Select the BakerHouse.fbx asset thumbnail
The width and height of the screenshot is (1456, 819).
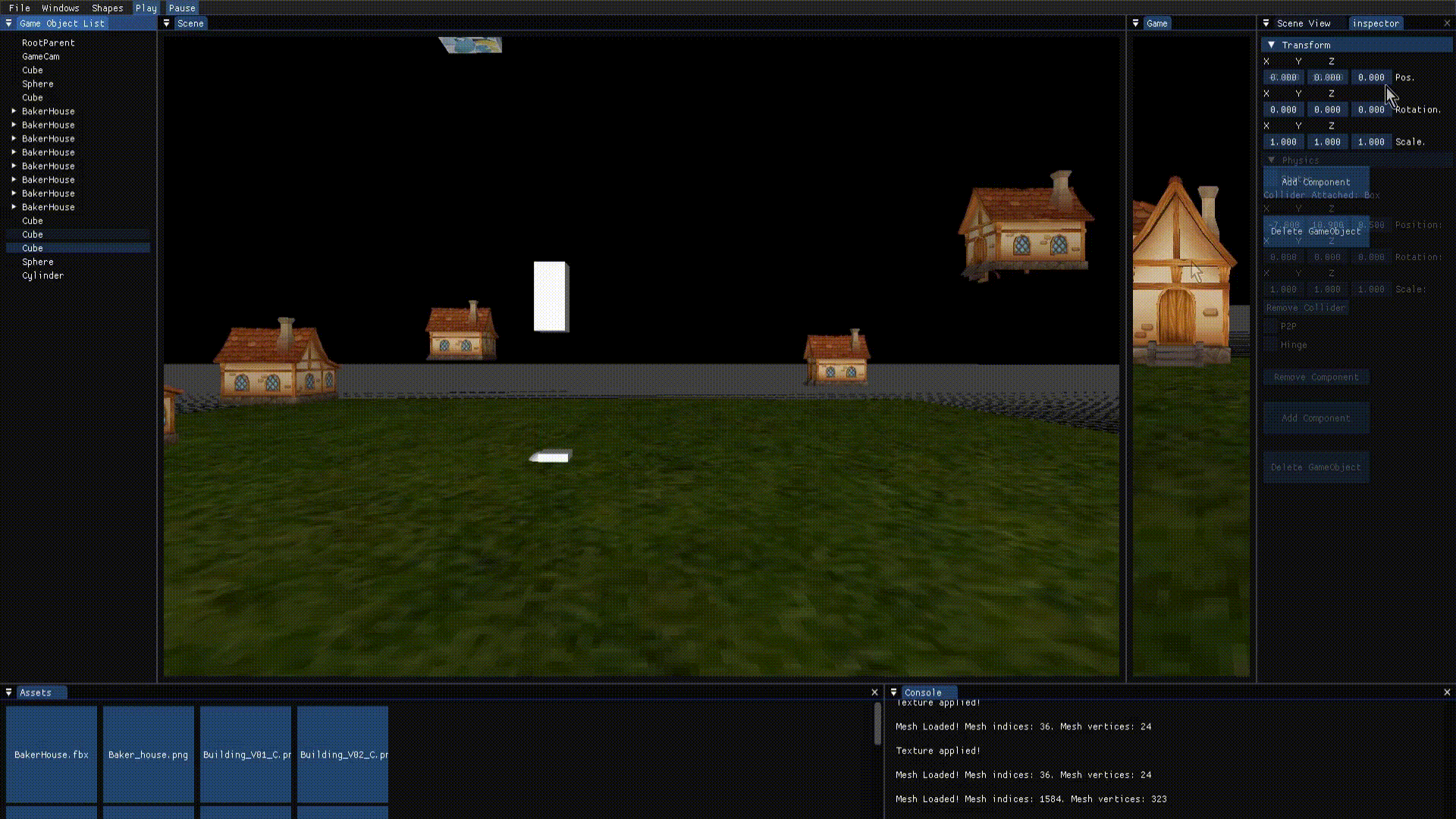coord(51,754)
